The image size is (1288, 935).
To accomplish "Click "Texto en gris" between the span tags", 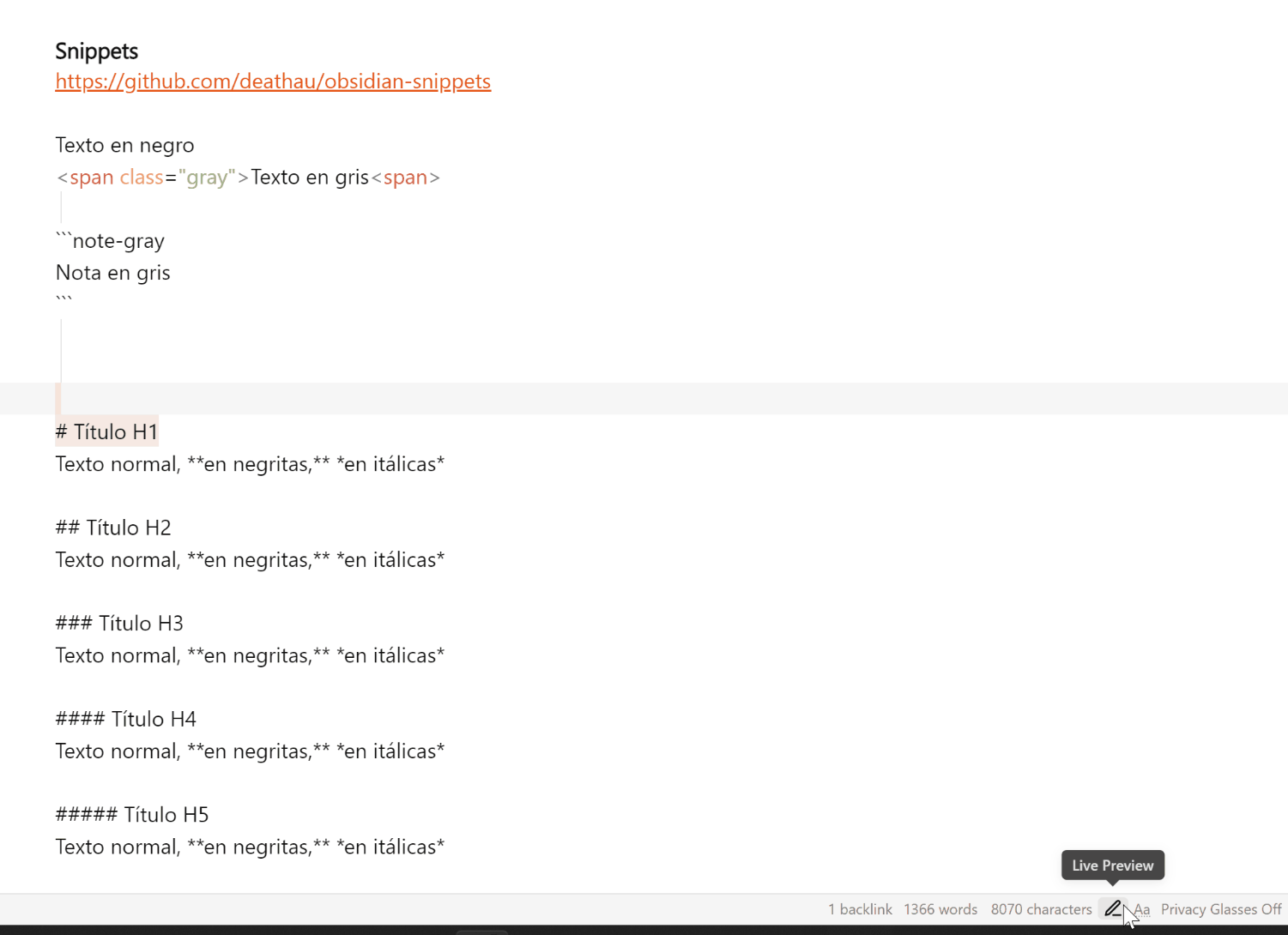I will (x=310, y=177).
